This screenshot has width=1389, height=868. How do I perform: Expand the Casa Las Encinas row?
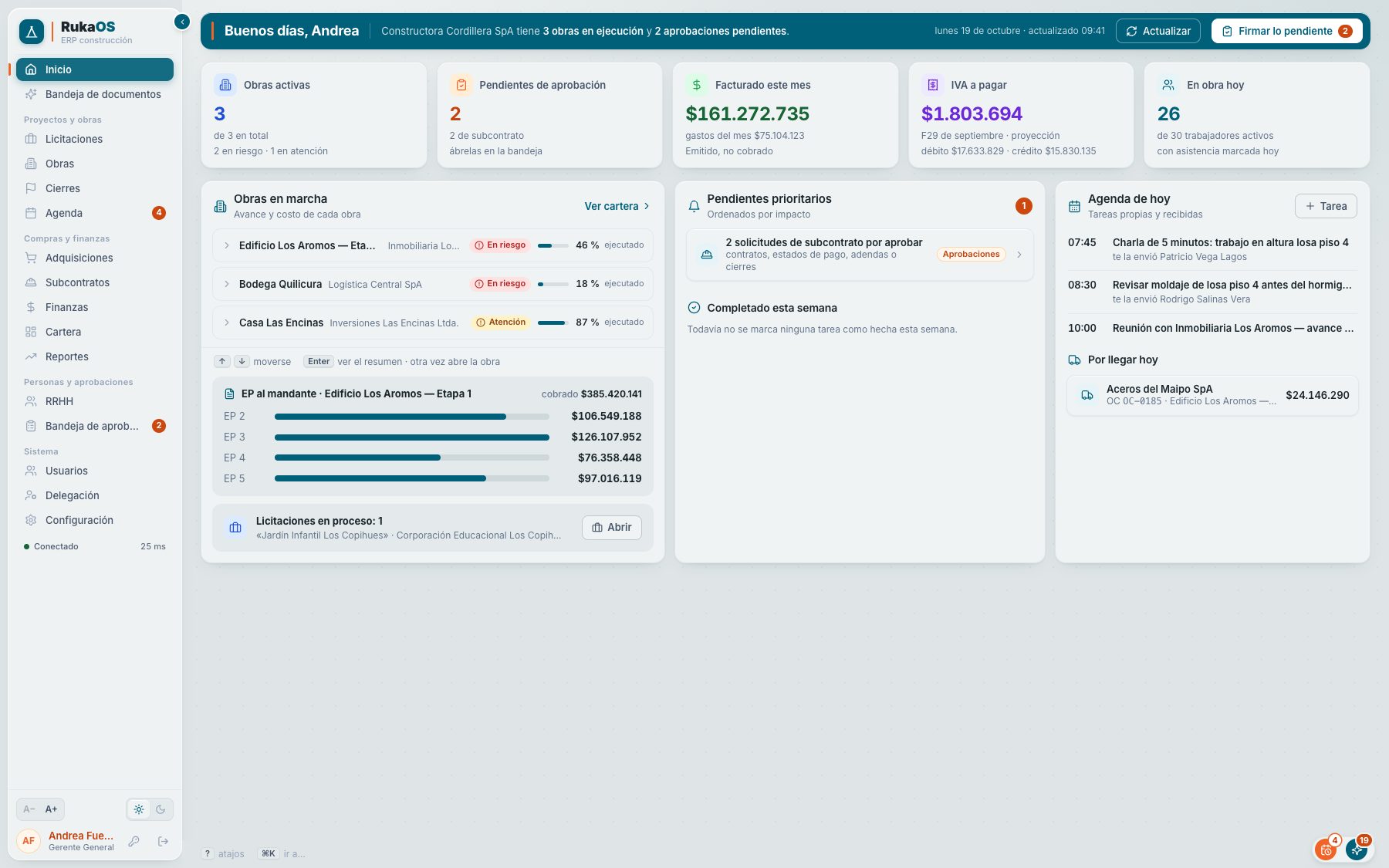(x=227, y=323)
